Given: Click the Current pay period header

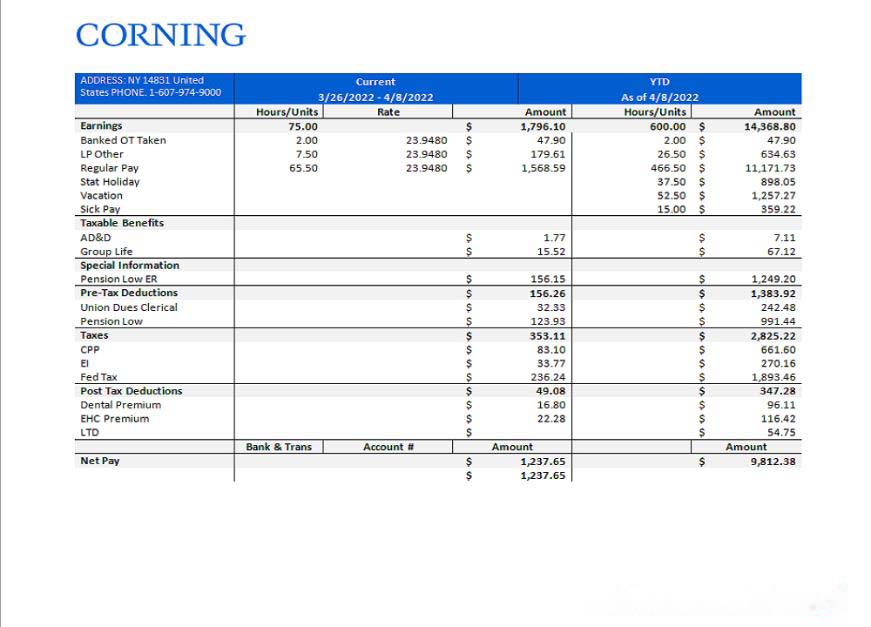Looking at the screenshot, I should click(x=375, y=89).
